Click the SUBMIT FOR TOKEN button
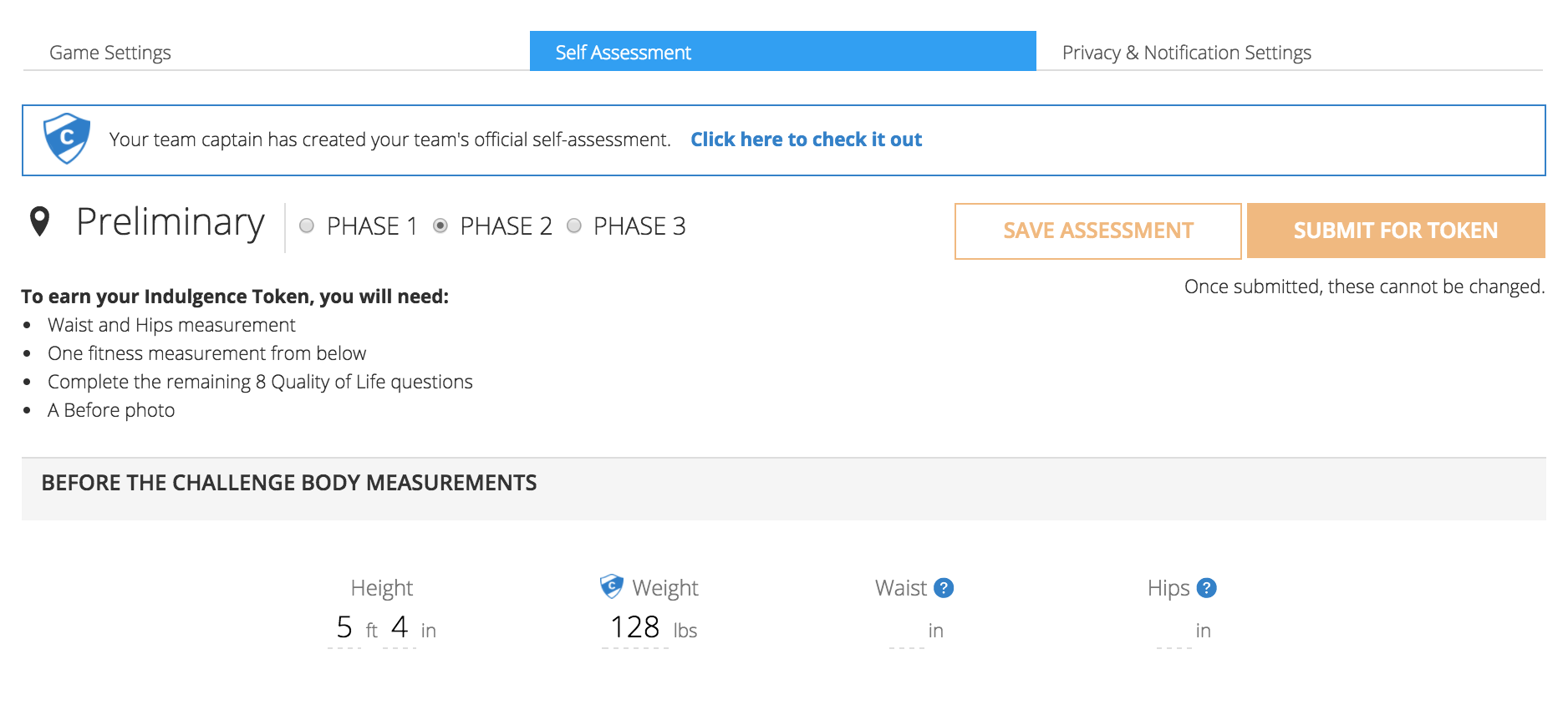This screenshot has height=705, width=1568. pyautogui.click(x=1396, y=231)
